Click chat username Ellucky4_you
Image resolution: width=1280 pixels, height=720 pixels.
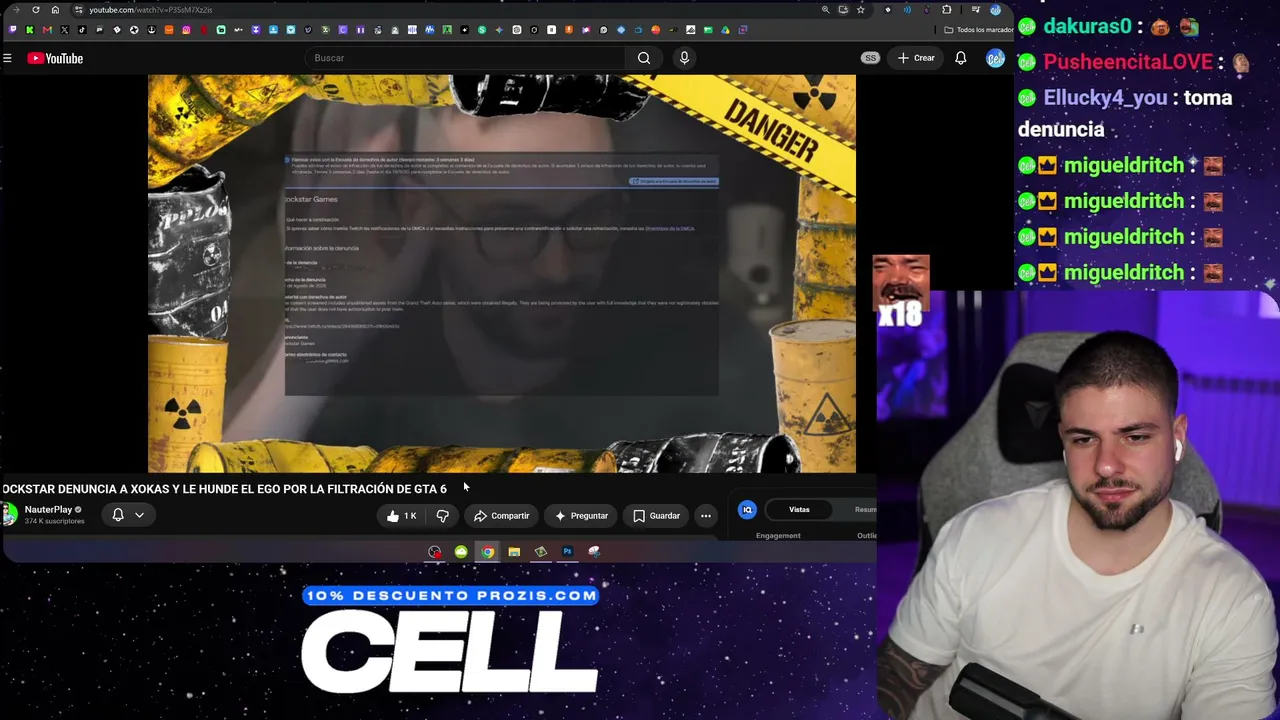point(1103,98)
